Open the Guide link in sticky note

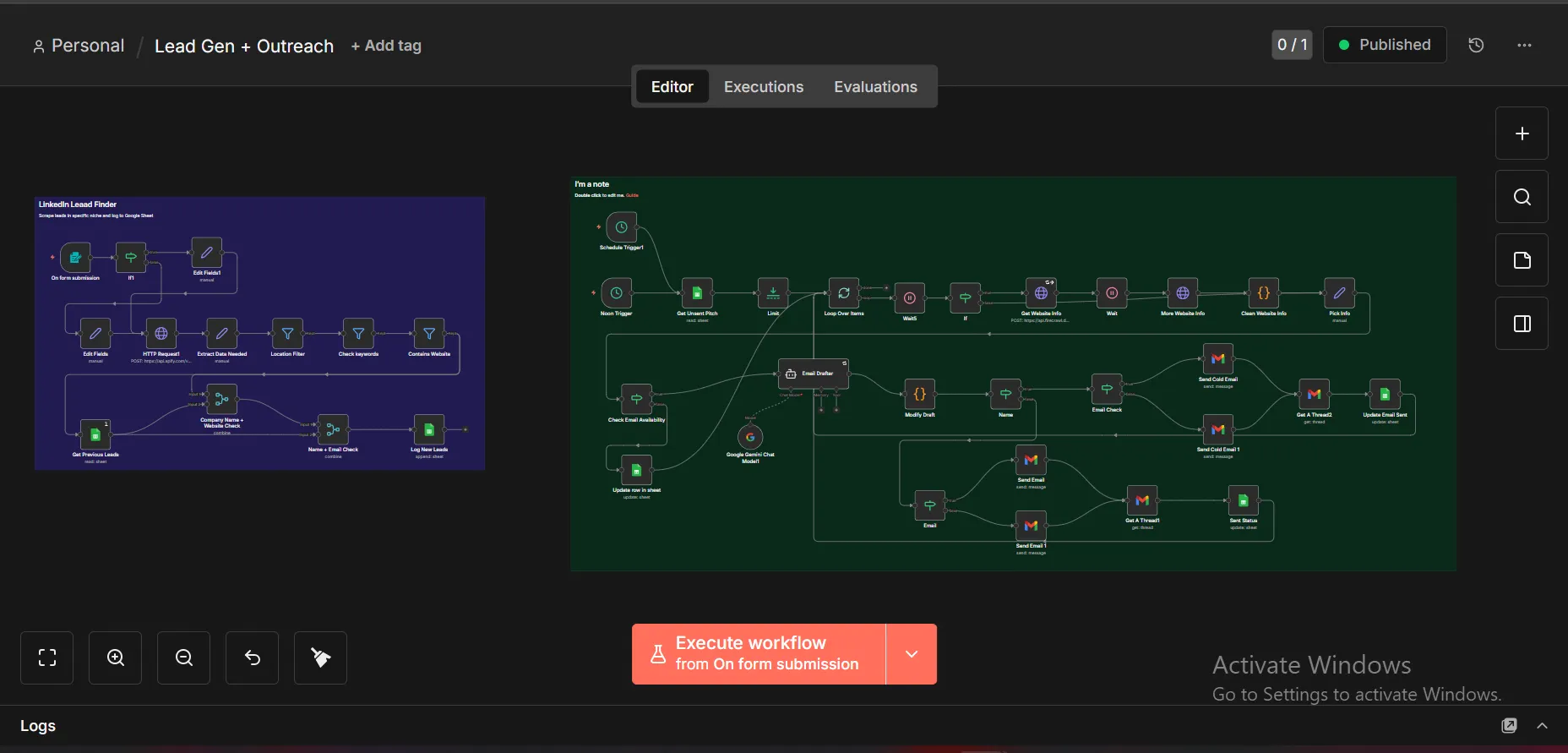click(x=632, y=195)
